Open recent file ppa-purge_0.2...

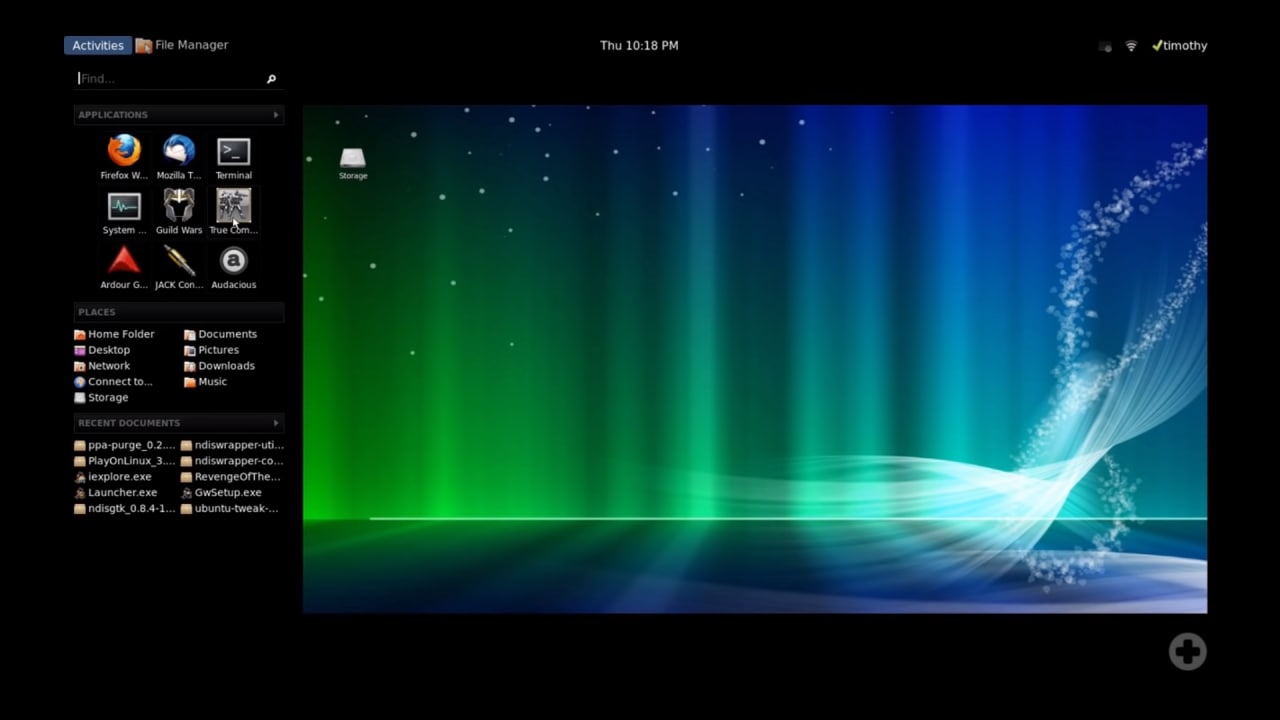[x=125, y=445]
